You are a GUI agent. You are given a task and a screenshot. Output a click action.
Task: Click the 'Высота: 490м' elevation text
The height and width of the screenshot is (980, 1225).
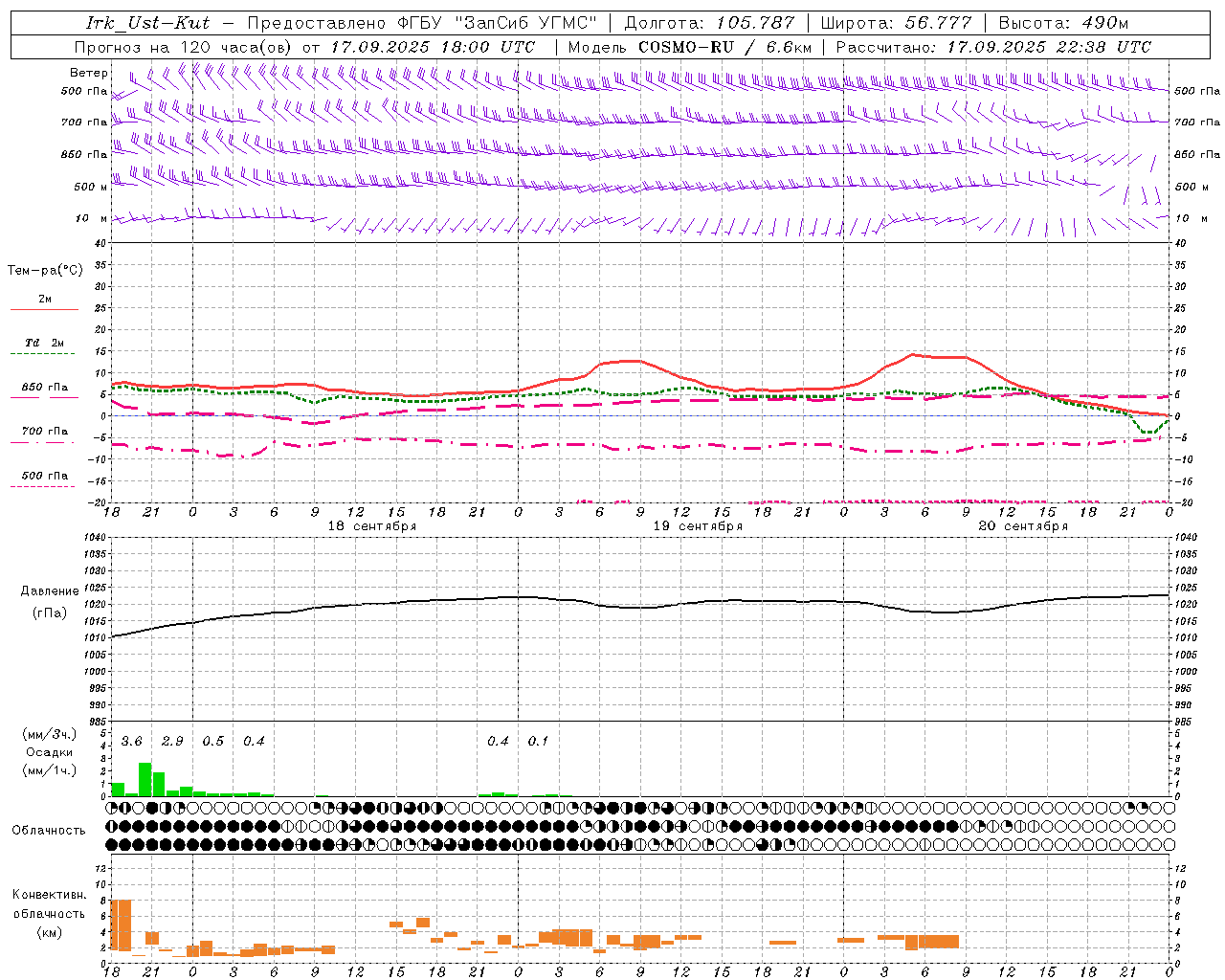click(1063, 23)
